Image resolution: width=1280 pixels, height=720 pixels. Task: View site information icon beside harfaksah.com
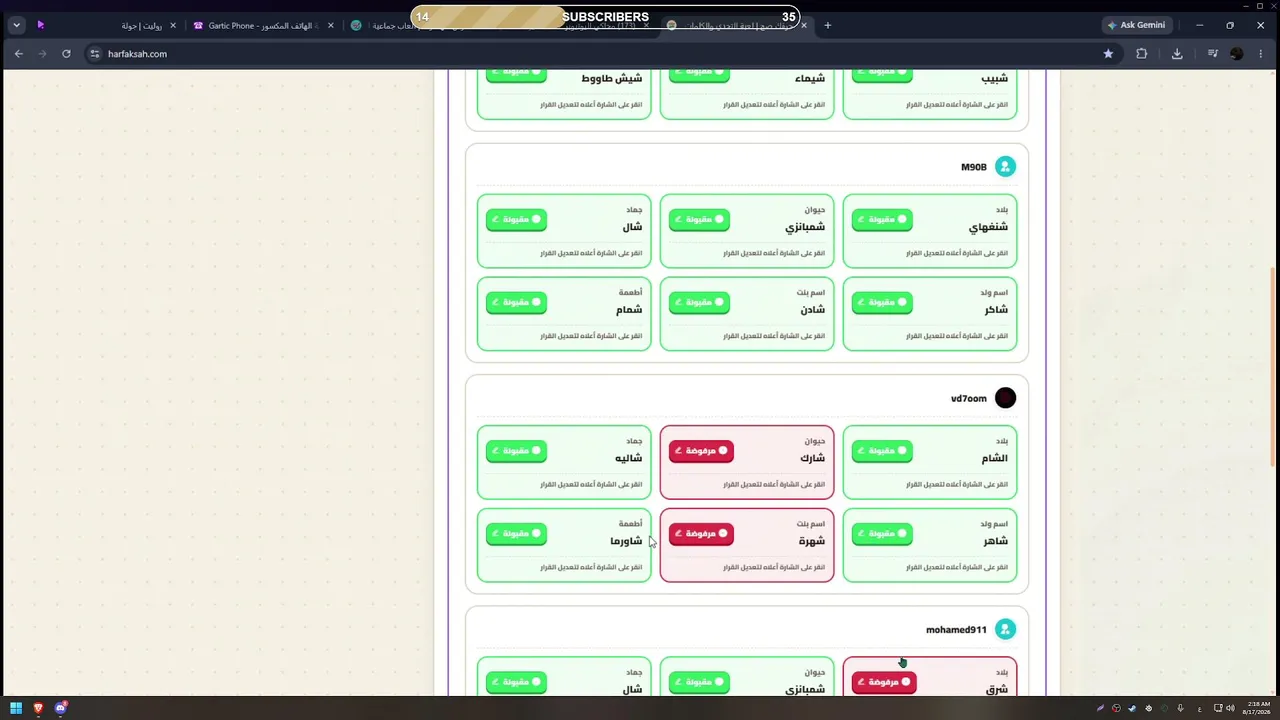pyautogui.click(x=94, y=54)
